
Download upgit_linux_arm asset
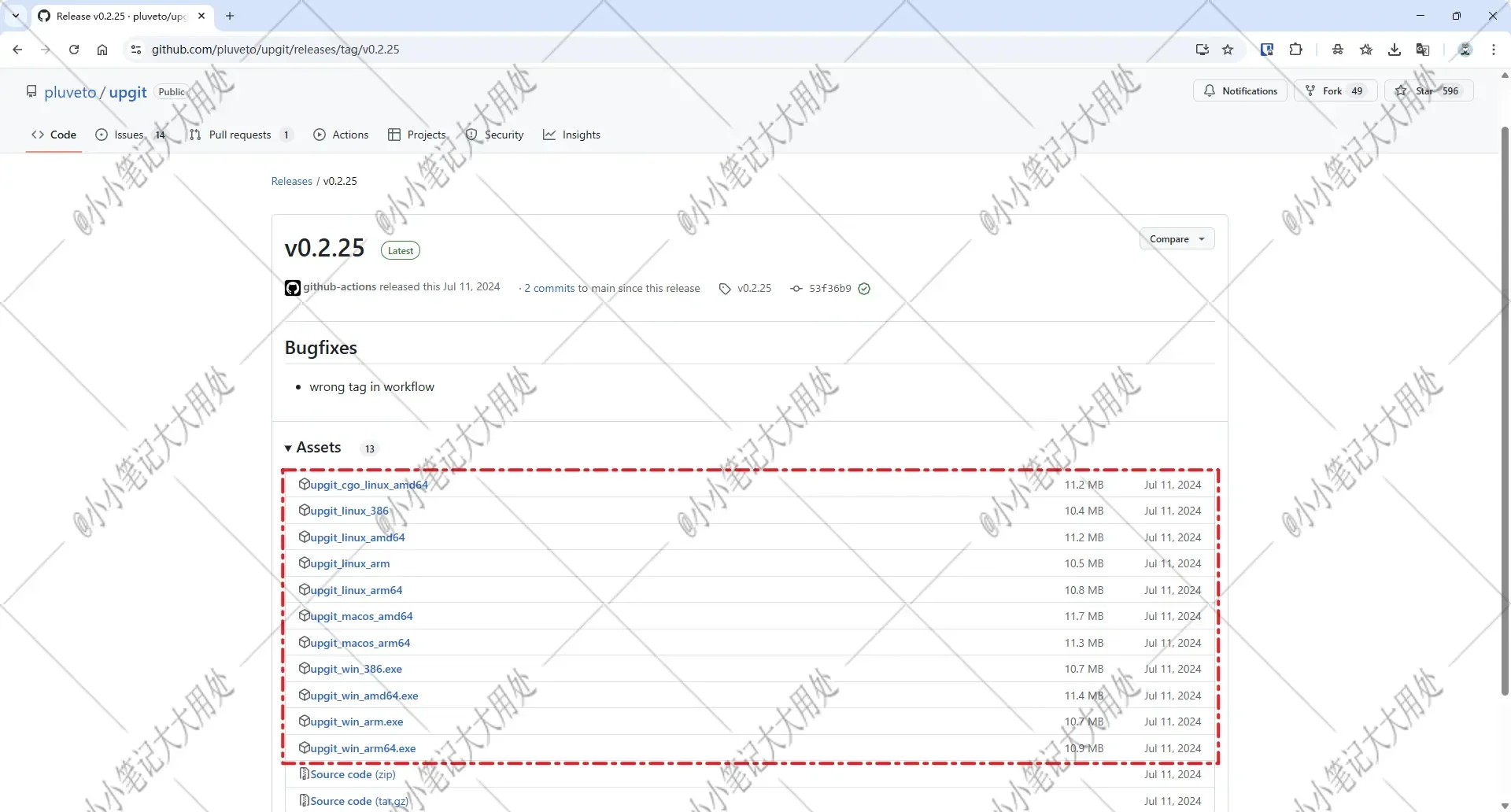tap(350, 563)
